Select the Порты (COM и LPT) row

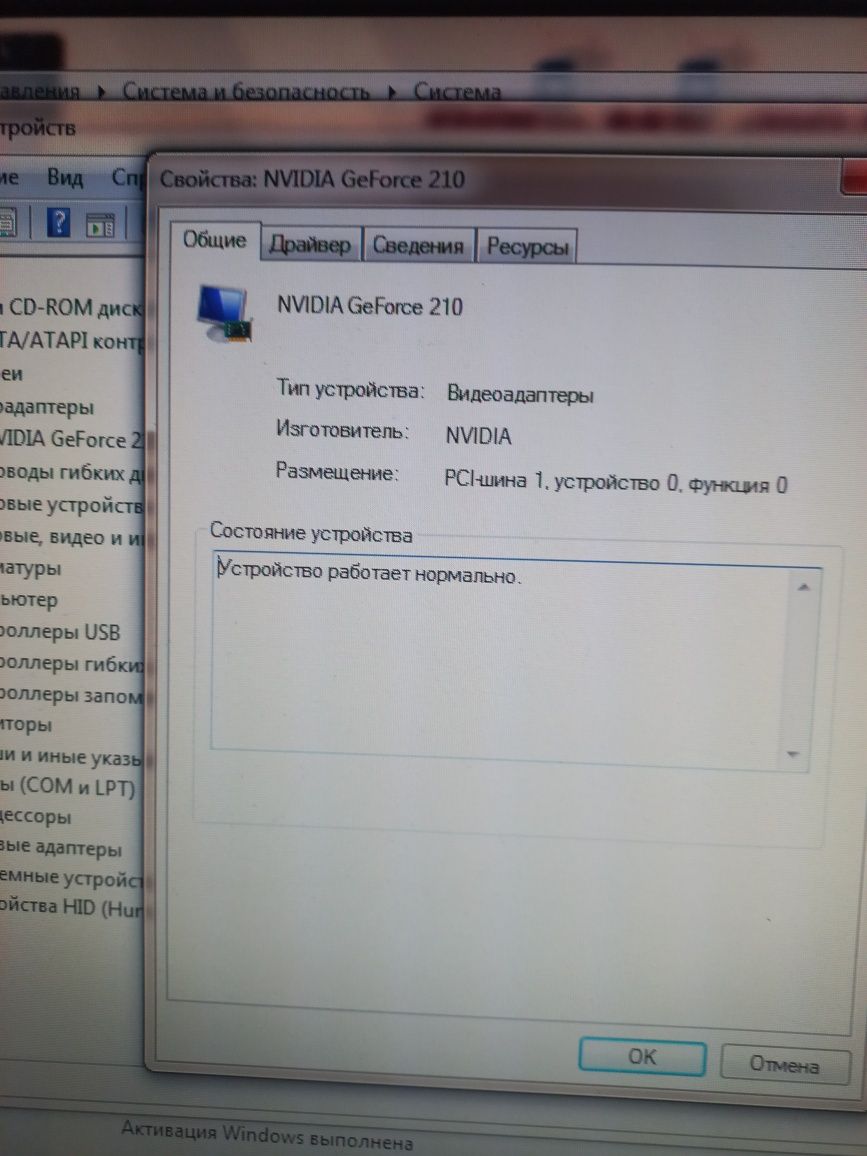click(x=68, y=787)
